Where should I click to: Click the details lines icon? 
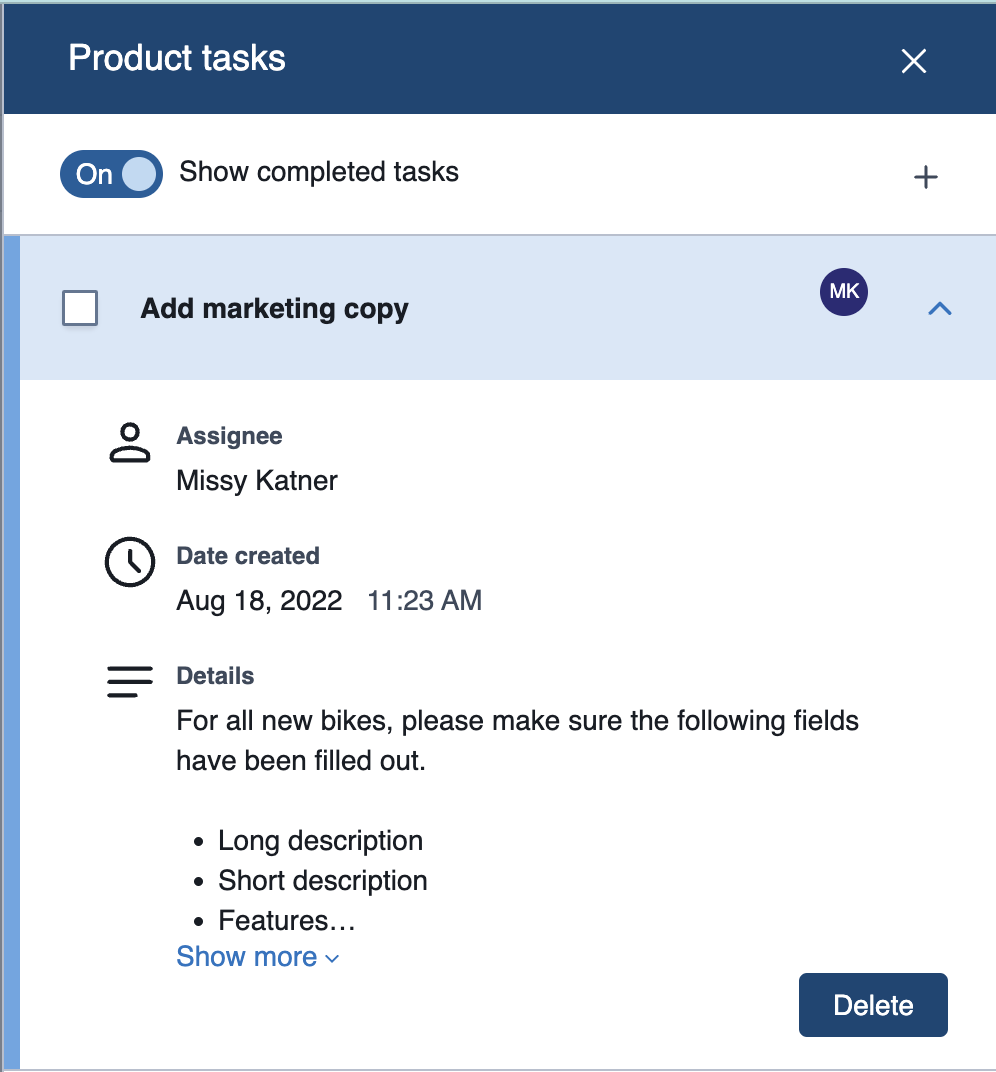pos(130,682)
